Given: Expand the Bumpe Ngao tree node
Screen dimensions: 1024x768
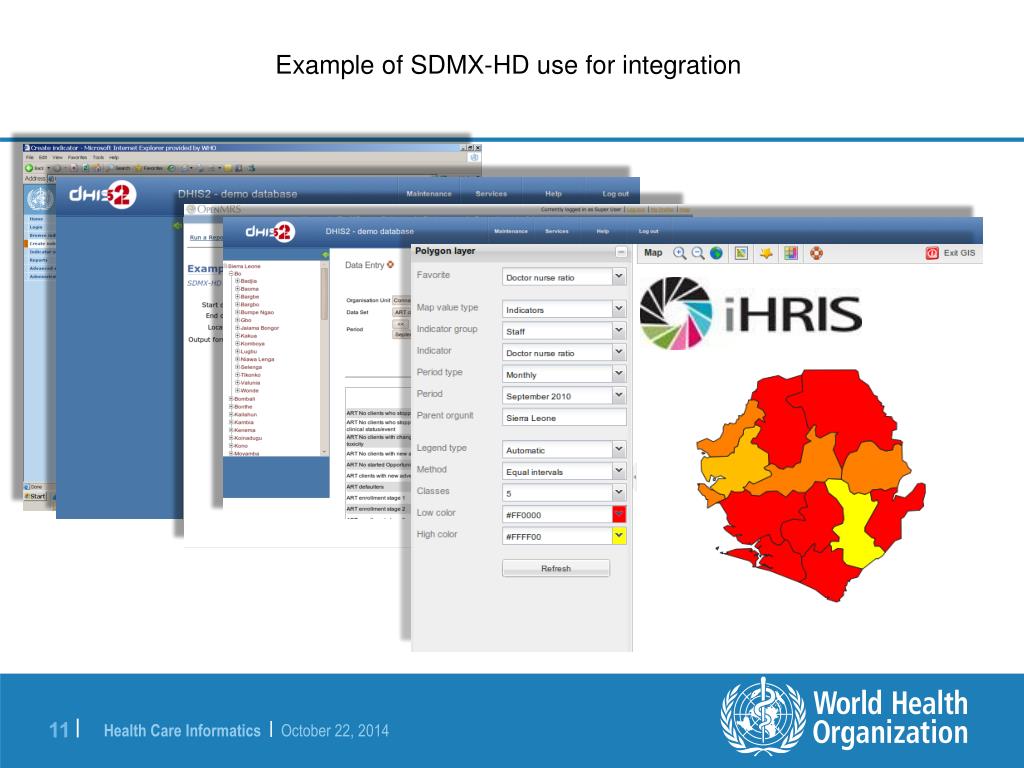Looking at the screenshot, I should pos(237,312).
